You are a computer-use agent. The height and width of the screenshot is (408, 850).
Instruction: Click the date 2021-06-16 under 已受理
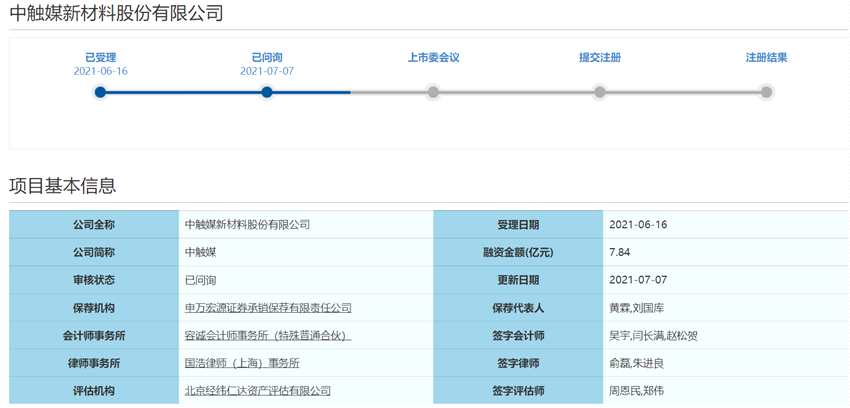(x=101, y=72)
